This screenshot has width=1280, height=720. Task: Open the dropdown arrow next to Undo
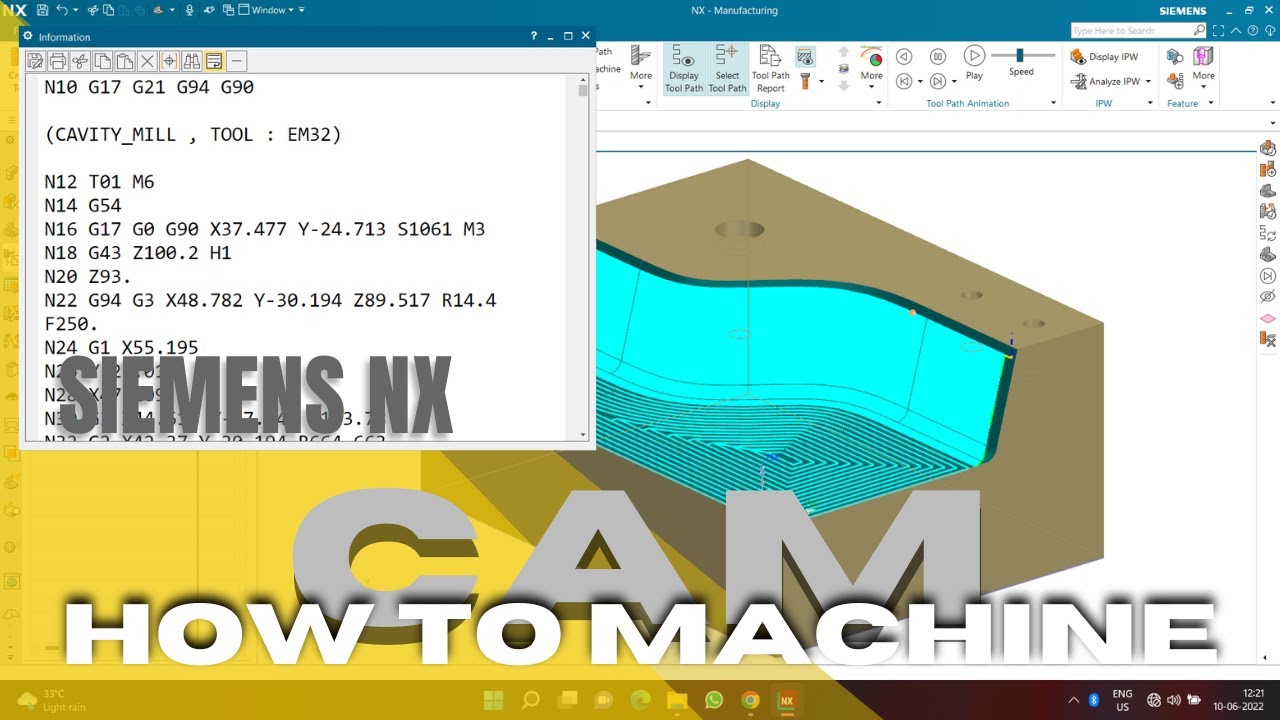(76, 10)
